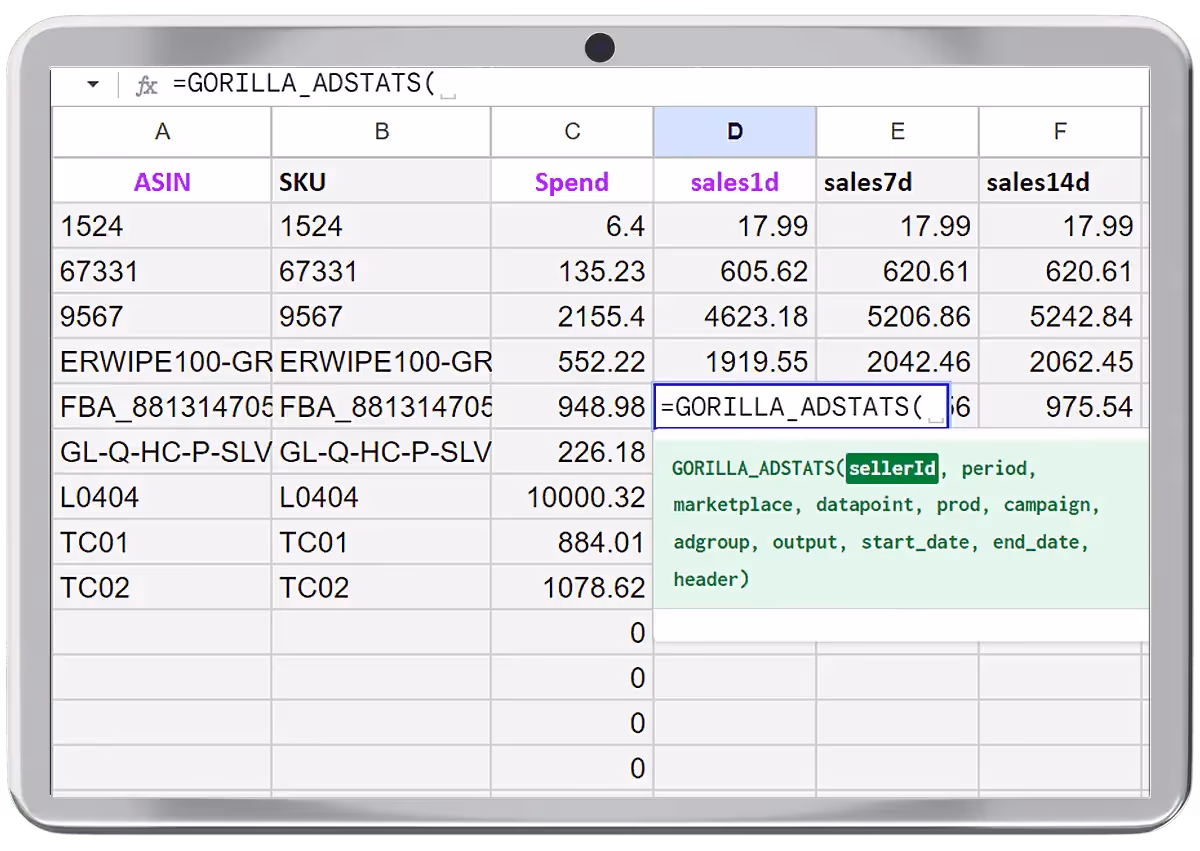1200x851 pixels.
Task: Click the fx formula icon
Action: tap(146, 85)
